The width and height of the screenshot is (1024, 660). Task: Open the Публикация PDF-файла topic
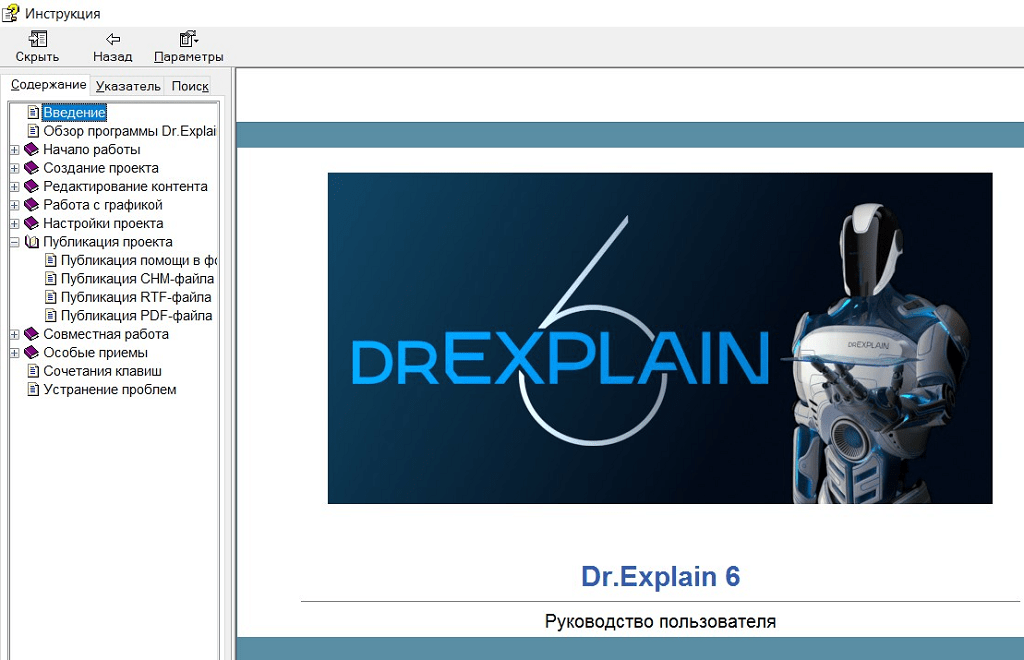(x=136, y=315)
